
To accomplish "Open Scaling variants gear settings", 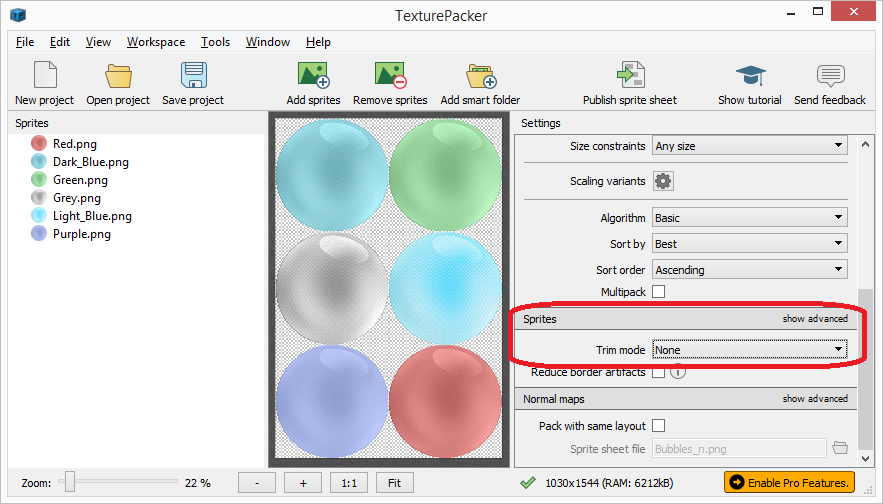I will tap(663, 181).
